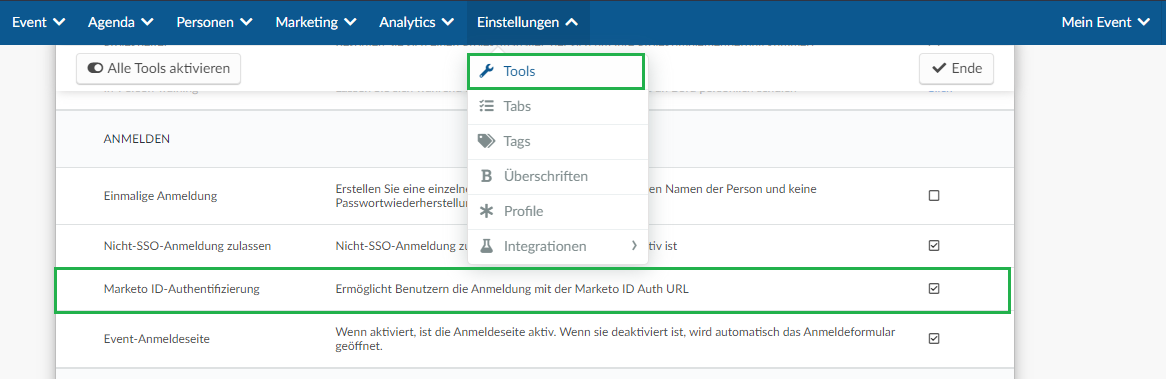Screen dimensions: 1166x379
Task: Toggle the Event-Anmeldeseite checkbox
Action: pos(934,338)
